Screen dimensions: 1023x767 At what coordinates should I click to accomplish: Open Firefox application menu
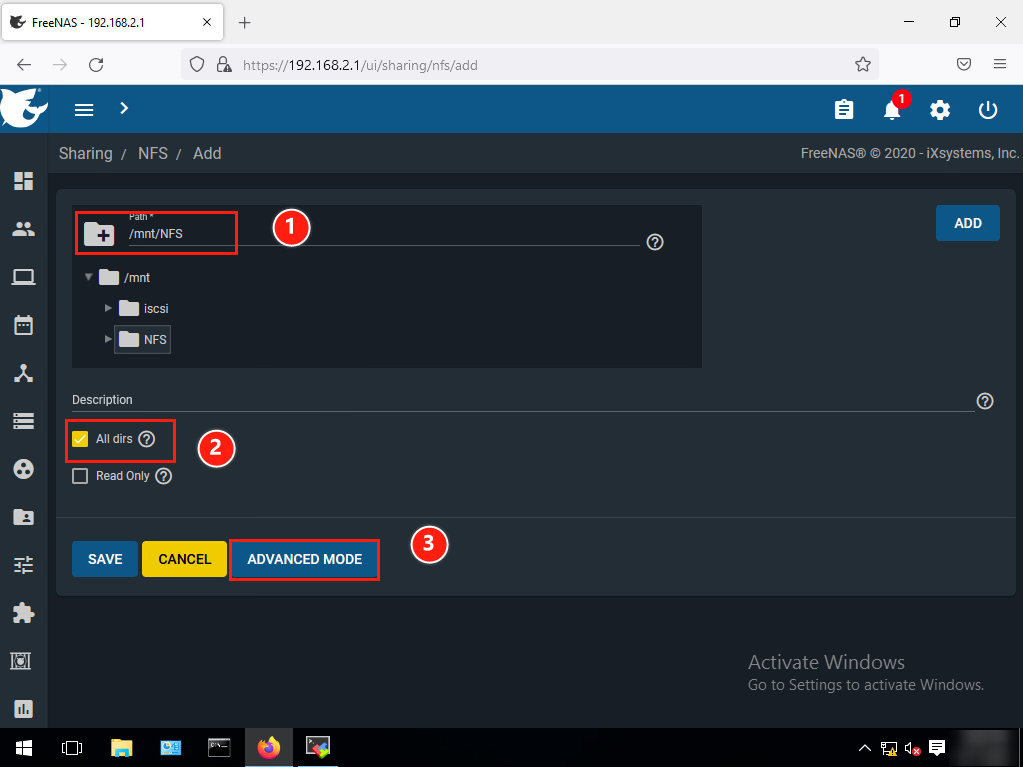[x=1000, y=64]
